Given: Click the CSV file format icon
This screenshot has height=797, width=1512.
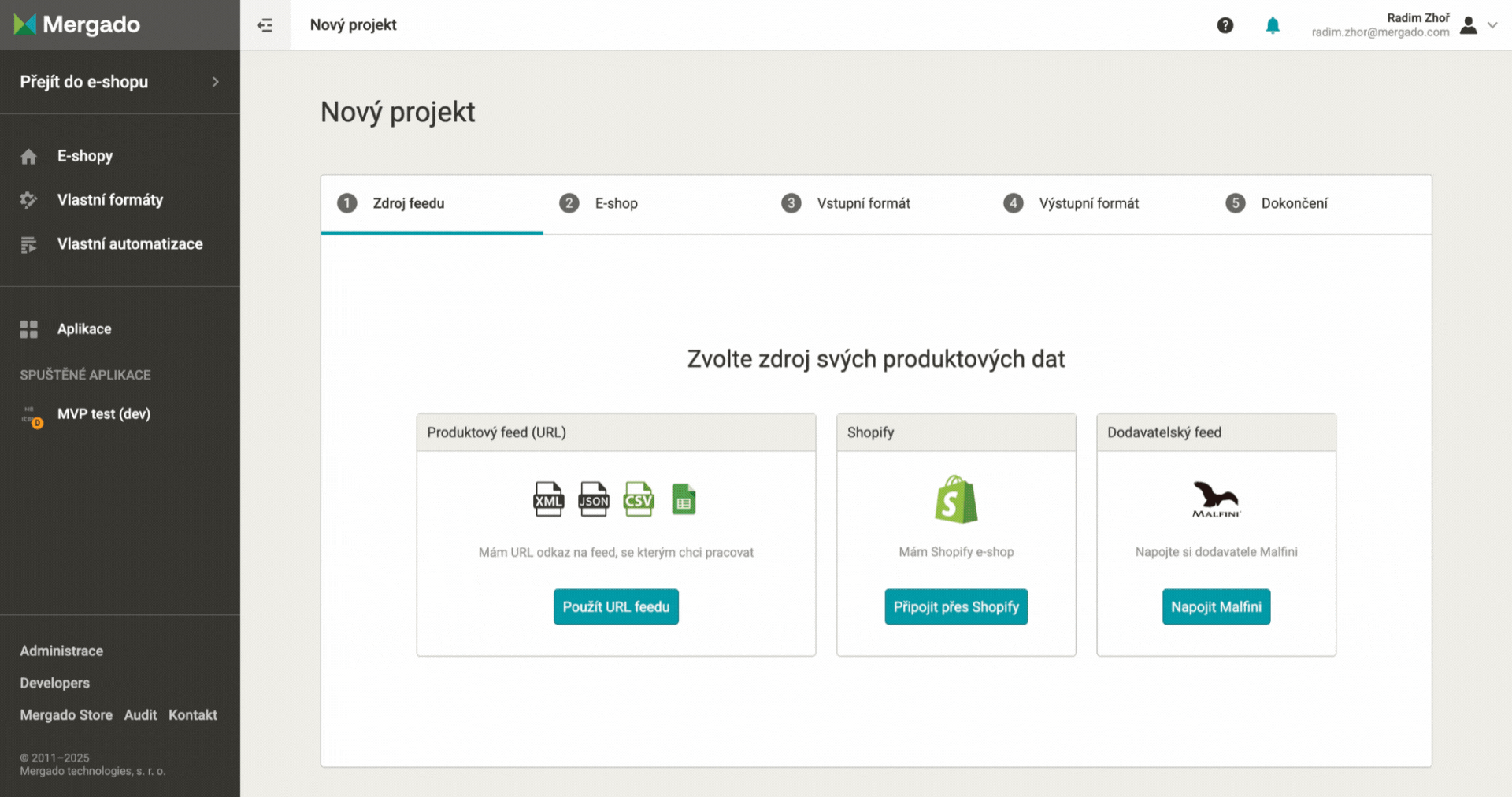Looking at the screenshot, I should [639, 499].
